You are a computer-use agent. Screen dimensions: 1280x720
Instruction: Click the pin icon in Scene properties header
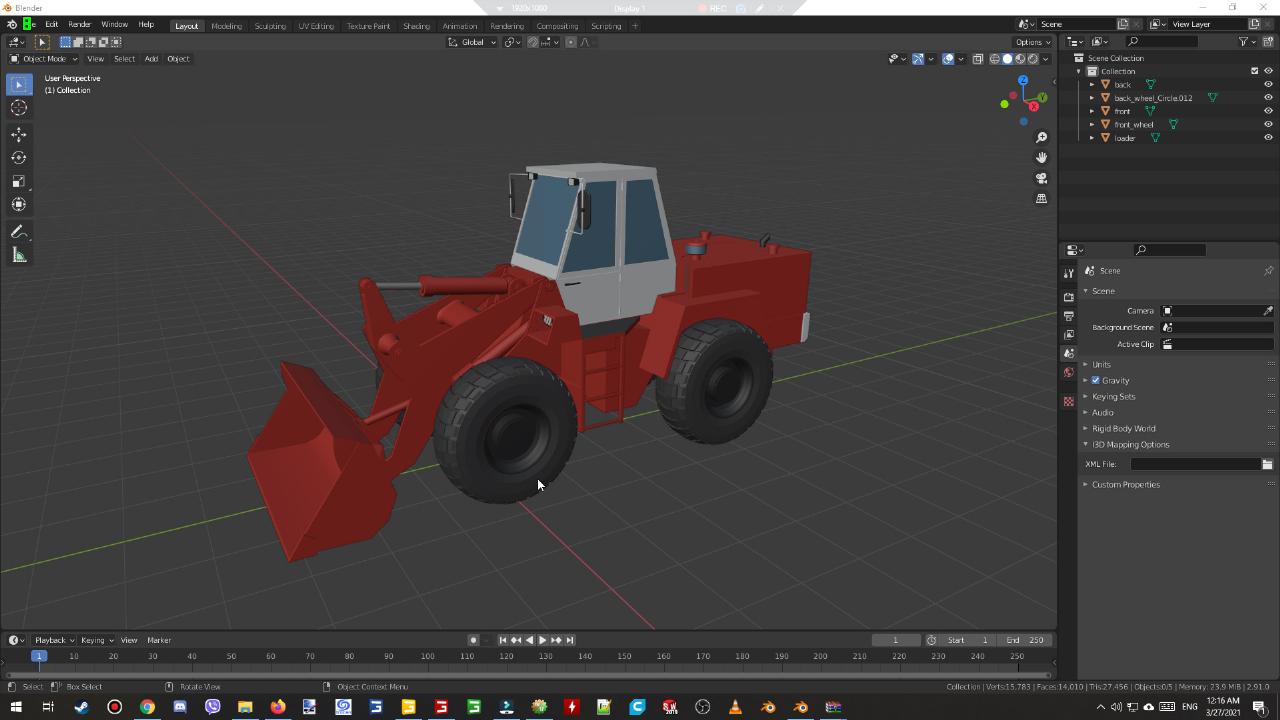coord(1268,271)
